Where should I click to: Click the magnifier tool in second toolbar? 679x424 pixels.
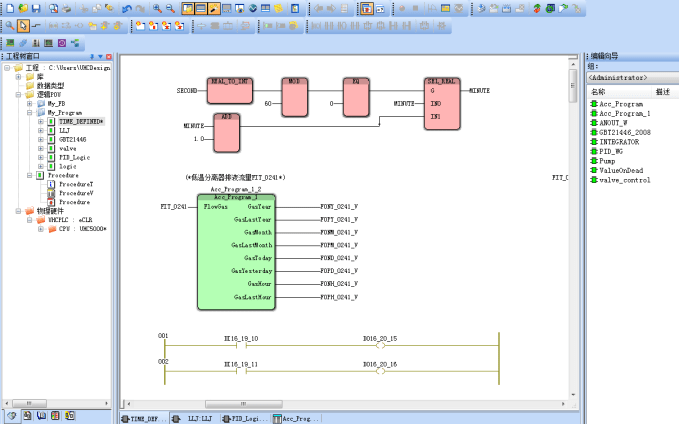click(x=10, y=26)
